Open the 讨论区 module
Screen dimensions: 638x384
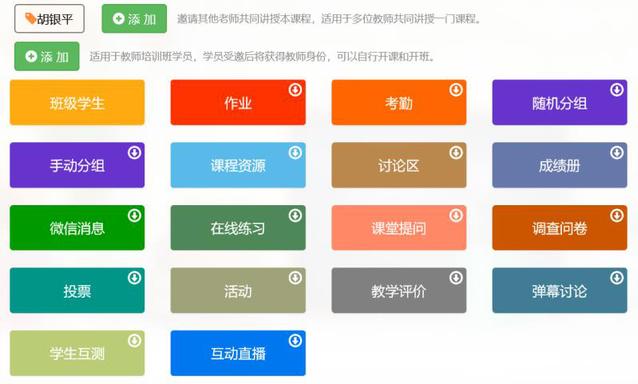click(399, 165)
